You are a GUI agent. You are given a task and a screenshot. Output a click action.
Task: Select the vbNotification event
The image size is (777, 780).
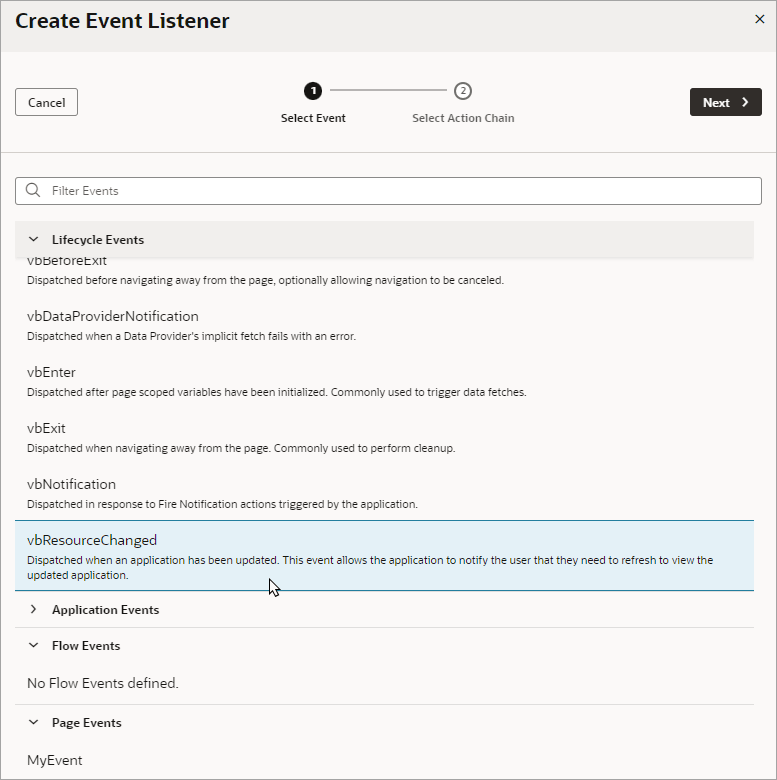(x=384, y=493)
